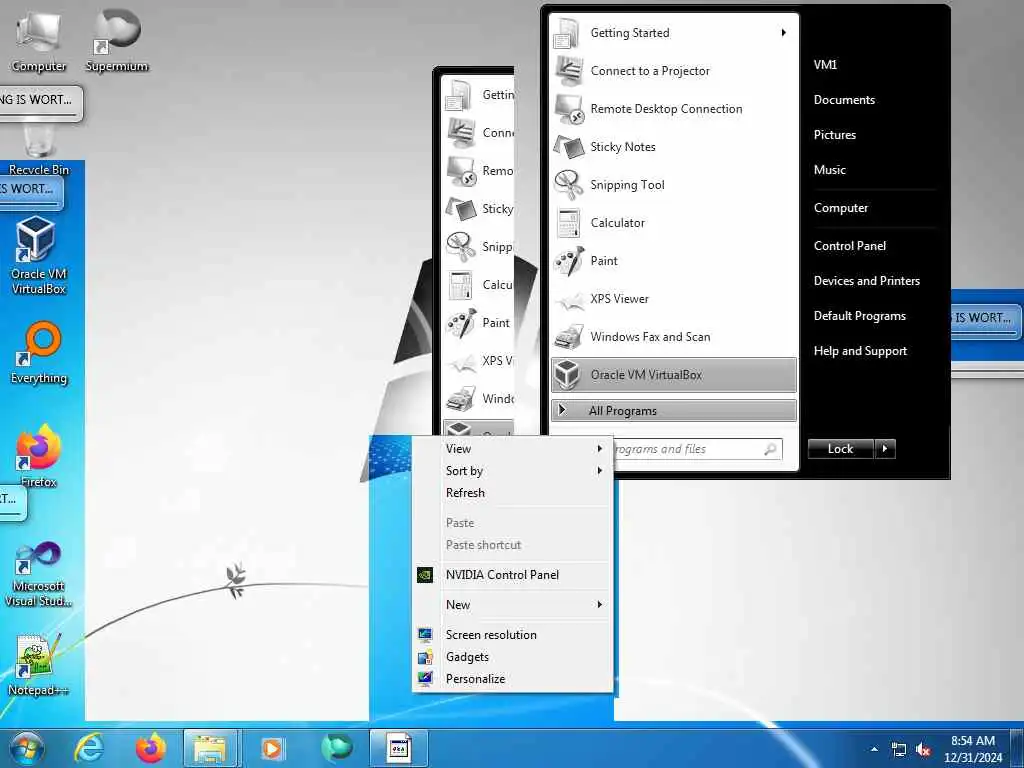The image size is (1024, 768).
Task: Select Oracle VM VirtualBox desktop icon
Action: (38, 255)
